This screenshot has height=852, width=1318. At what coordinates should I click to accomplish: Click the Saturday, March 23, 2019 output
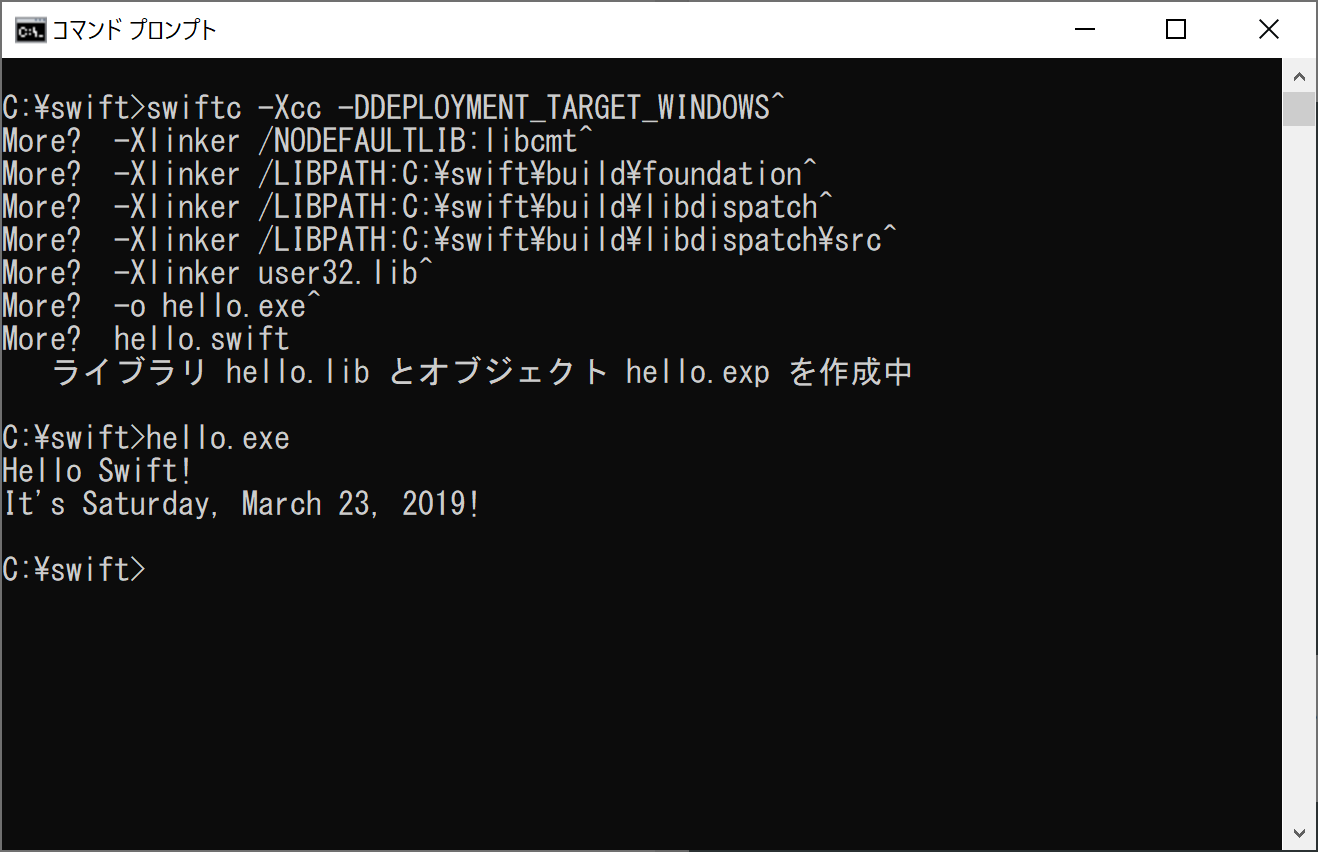click(240, 503)
